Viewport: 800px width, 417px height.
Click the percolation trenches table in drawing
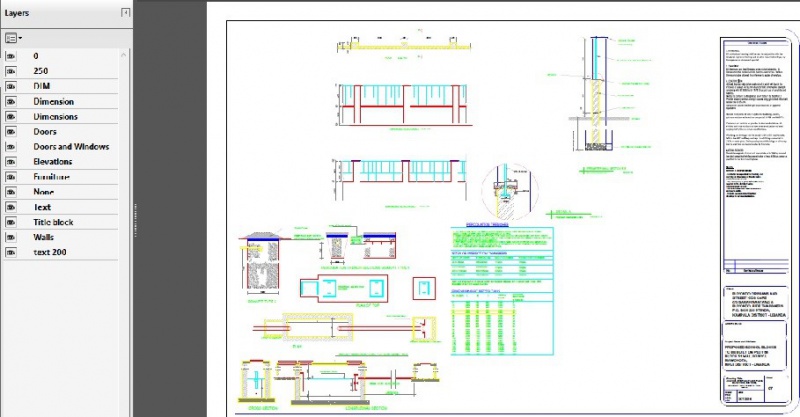pos(502,290)
